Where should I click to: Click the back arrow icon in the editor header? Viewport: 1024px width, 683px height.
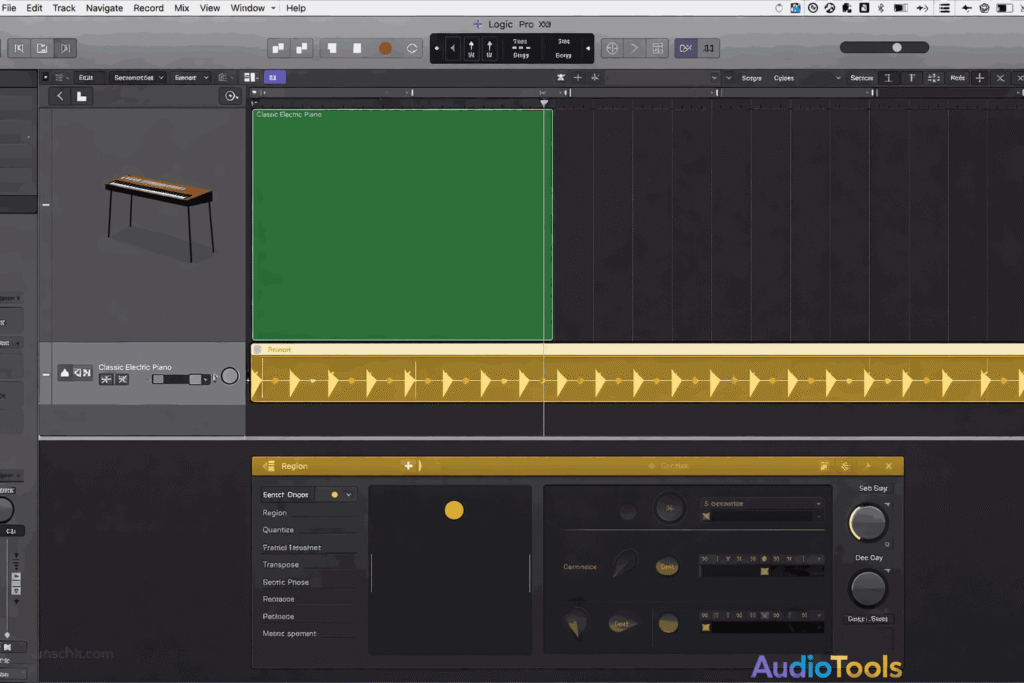(61, 96)
